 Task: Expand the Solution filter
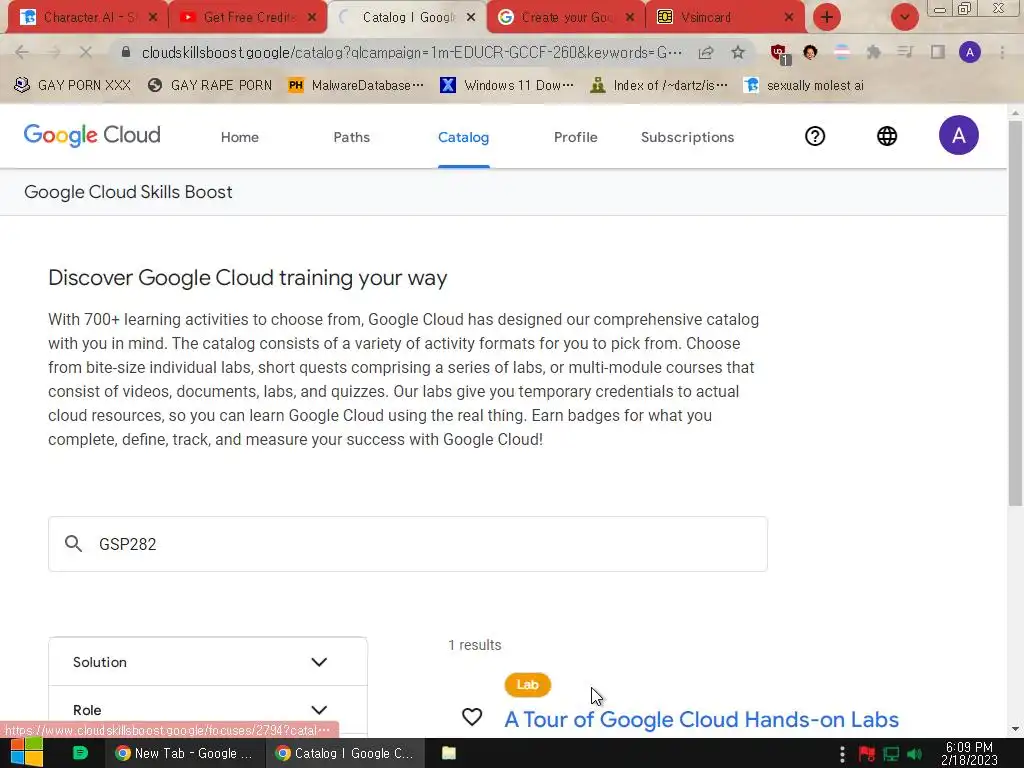[x=208, y=662]
